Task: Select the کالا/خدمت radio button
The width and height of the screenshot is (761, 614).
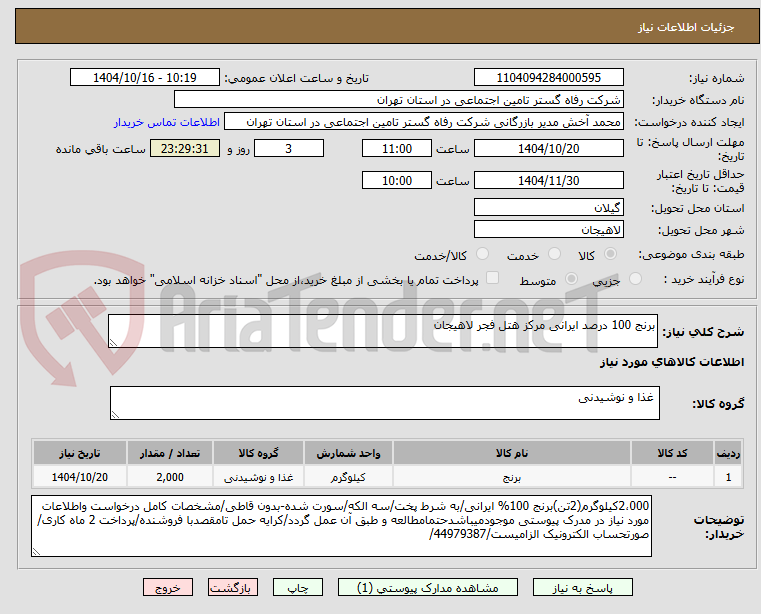Action: tap(482, 254)
